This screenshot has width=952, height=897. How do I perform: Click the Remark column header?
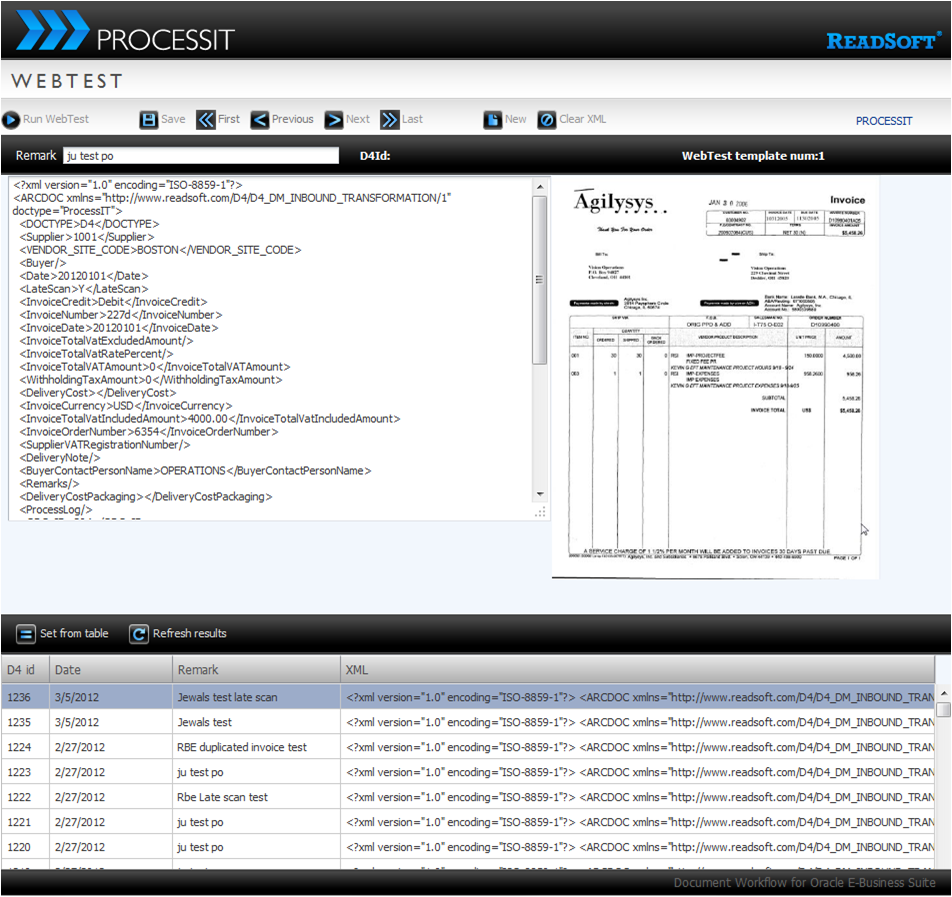[x=198, y=670]
